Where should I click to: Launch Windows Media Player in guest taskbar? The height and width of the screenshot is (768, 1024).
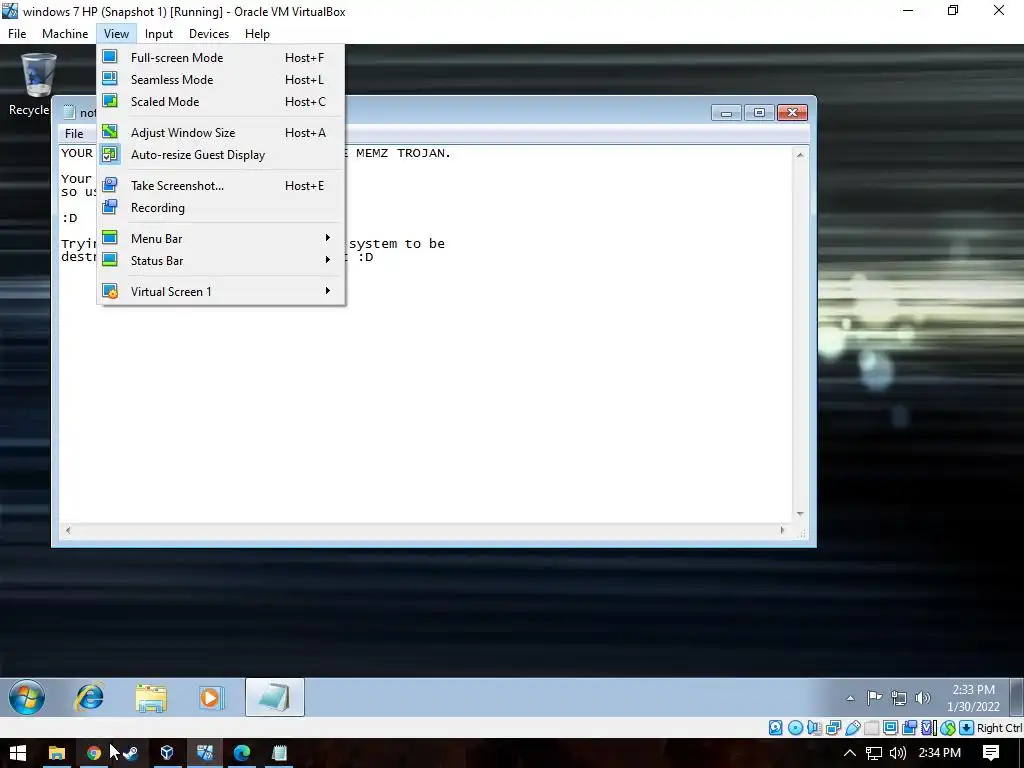212,697
